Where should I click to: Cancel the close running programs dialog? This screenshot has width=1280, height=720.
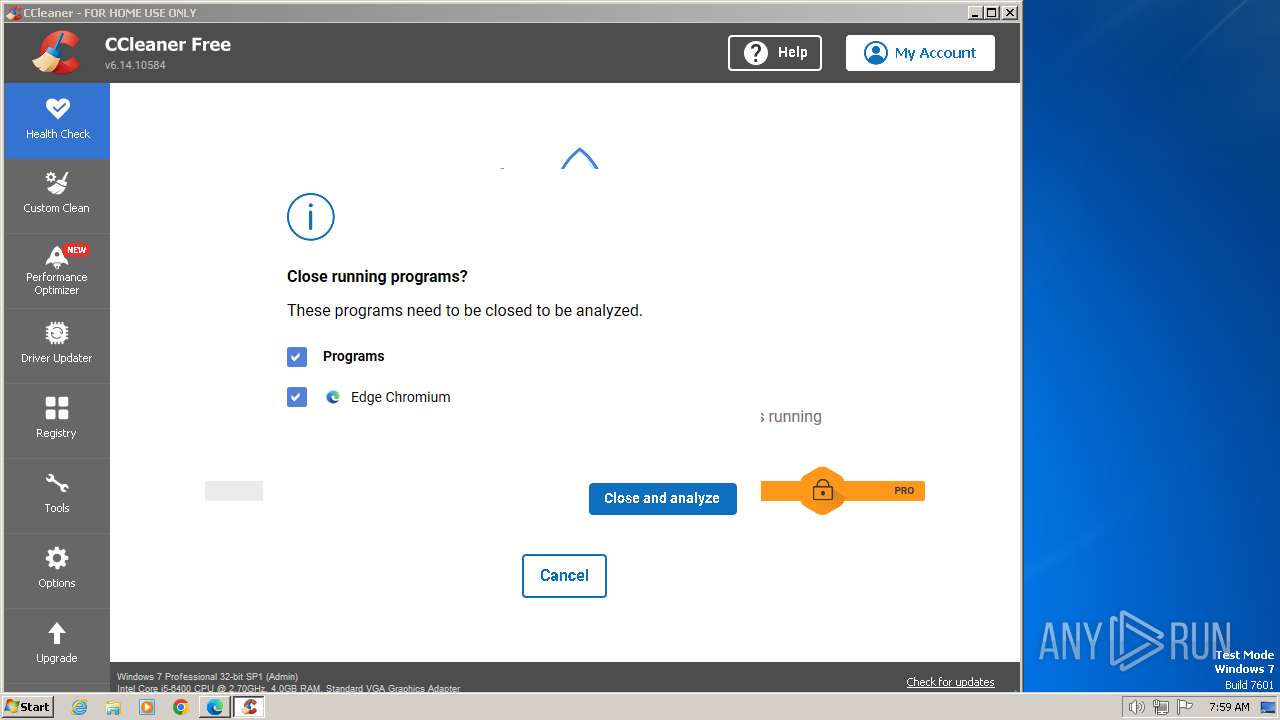(564, 576)
